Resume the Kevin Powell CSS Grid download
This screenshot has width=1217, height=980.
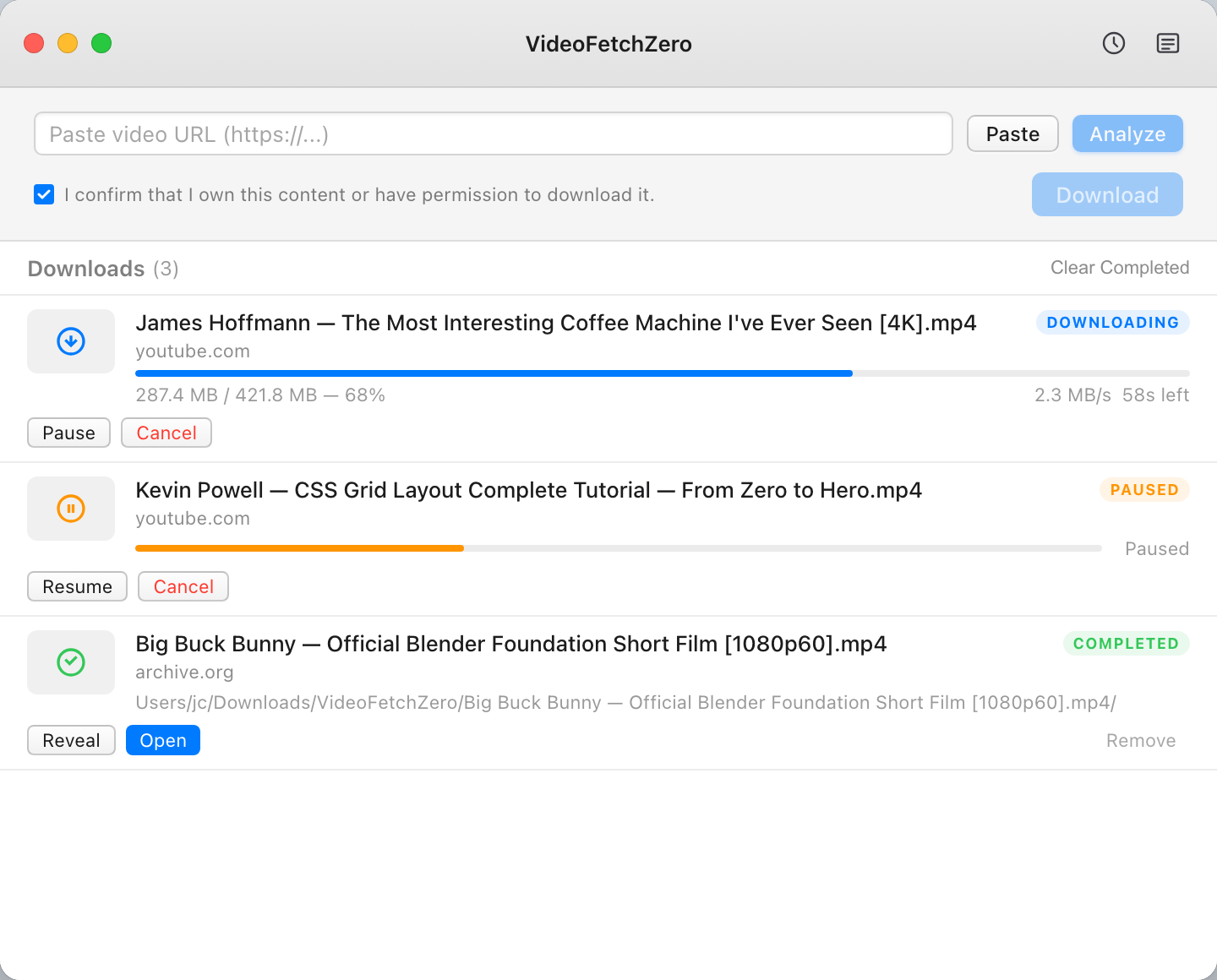(x=78, y=586)
